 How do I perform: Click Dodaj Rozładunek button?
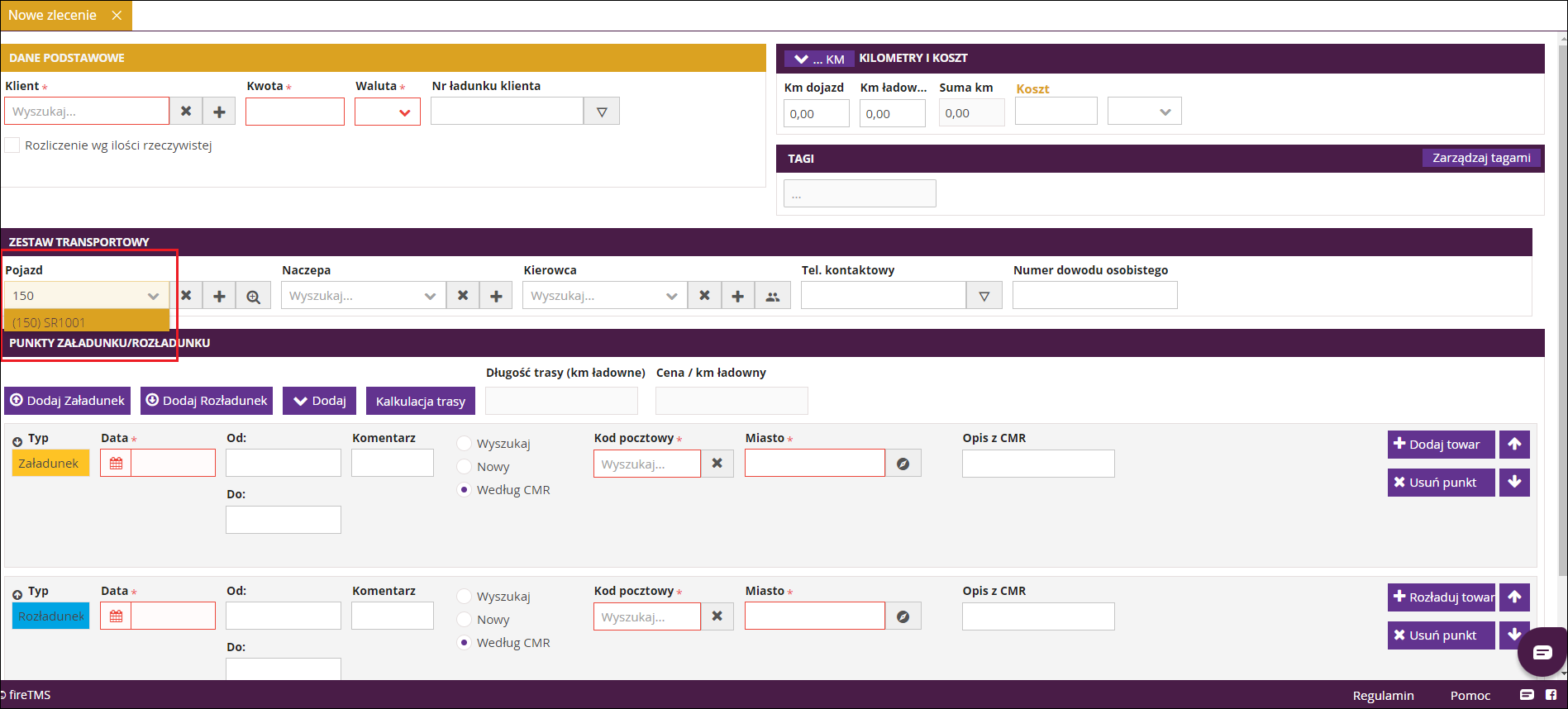[207, 401]
